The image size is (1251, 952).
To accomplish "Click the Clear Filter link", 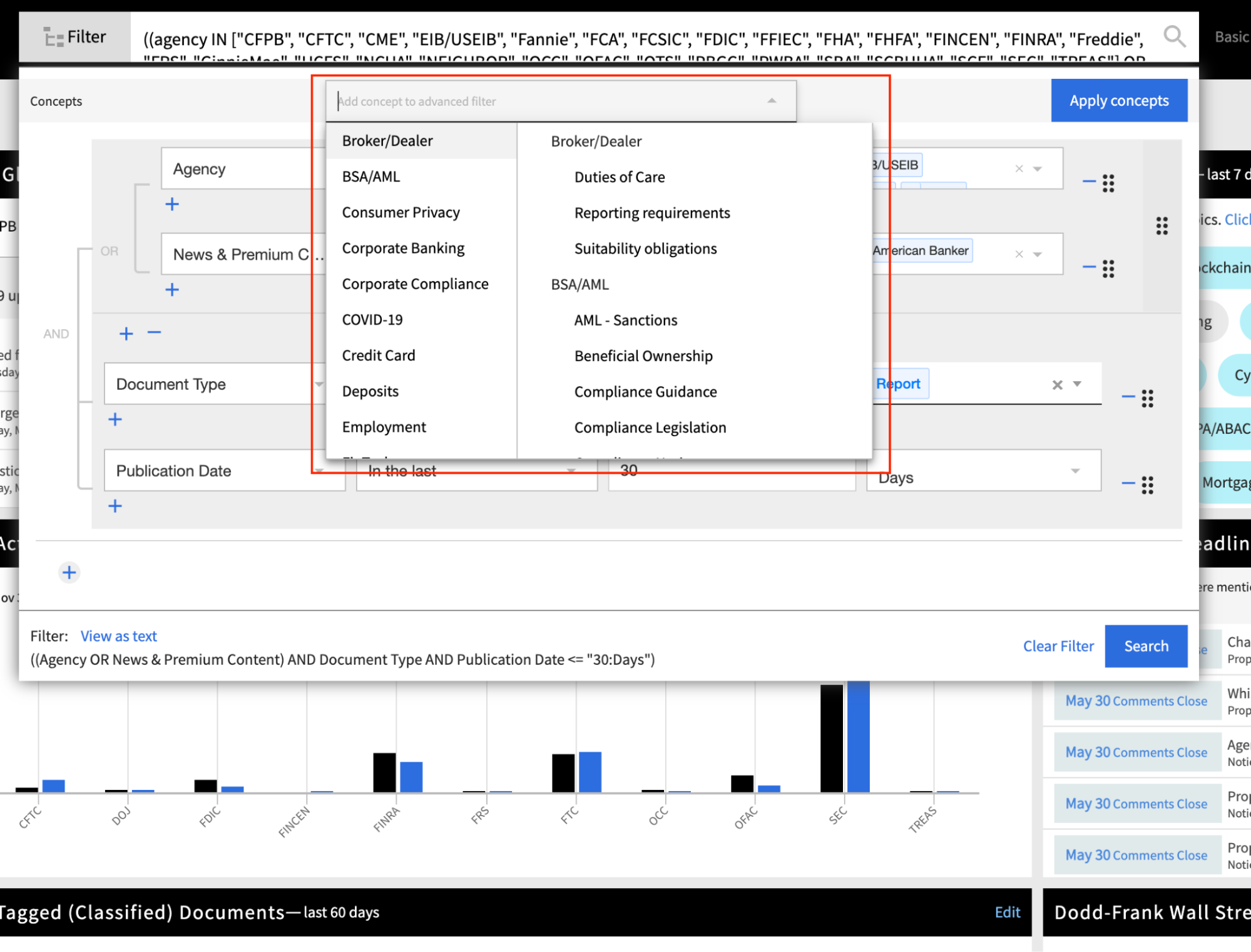I will coord(1058,646).
